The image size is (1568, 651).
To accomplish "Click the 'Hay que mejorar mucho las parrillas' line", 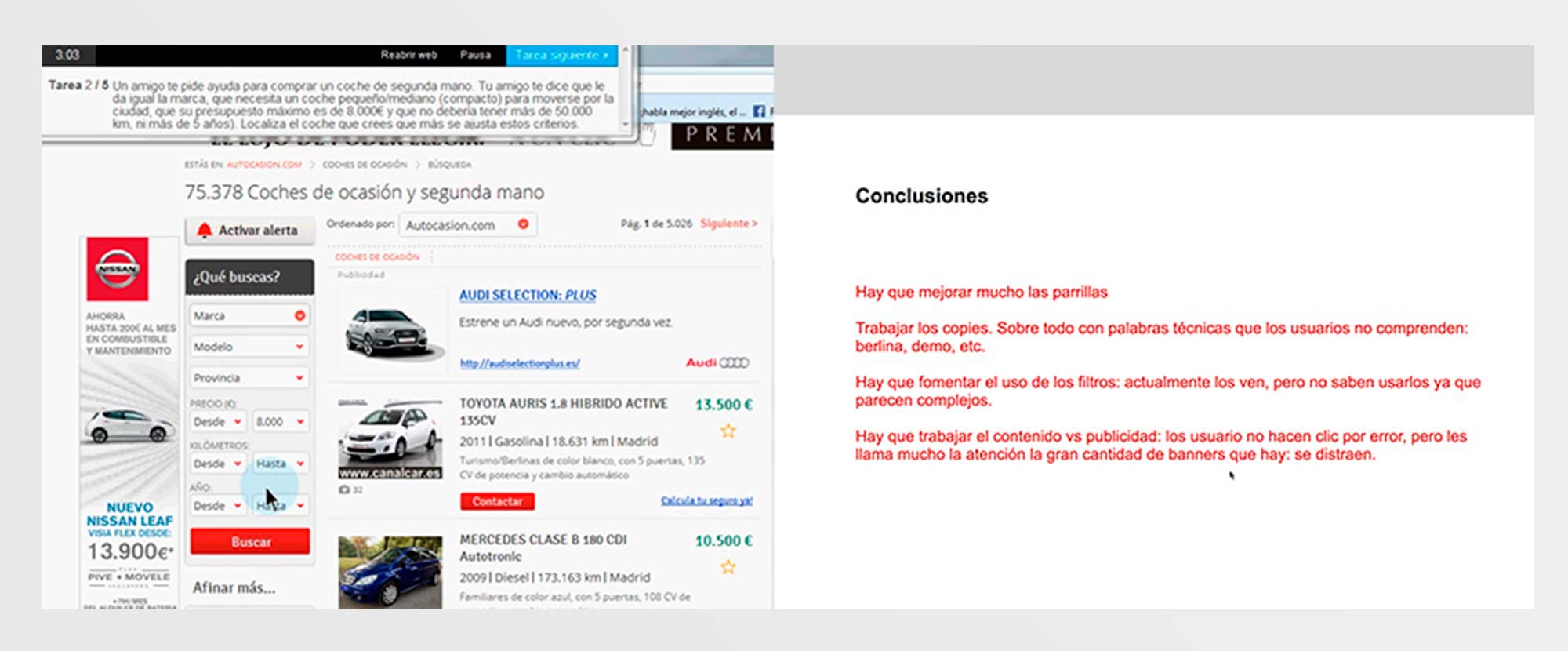I will coord(981,293).
